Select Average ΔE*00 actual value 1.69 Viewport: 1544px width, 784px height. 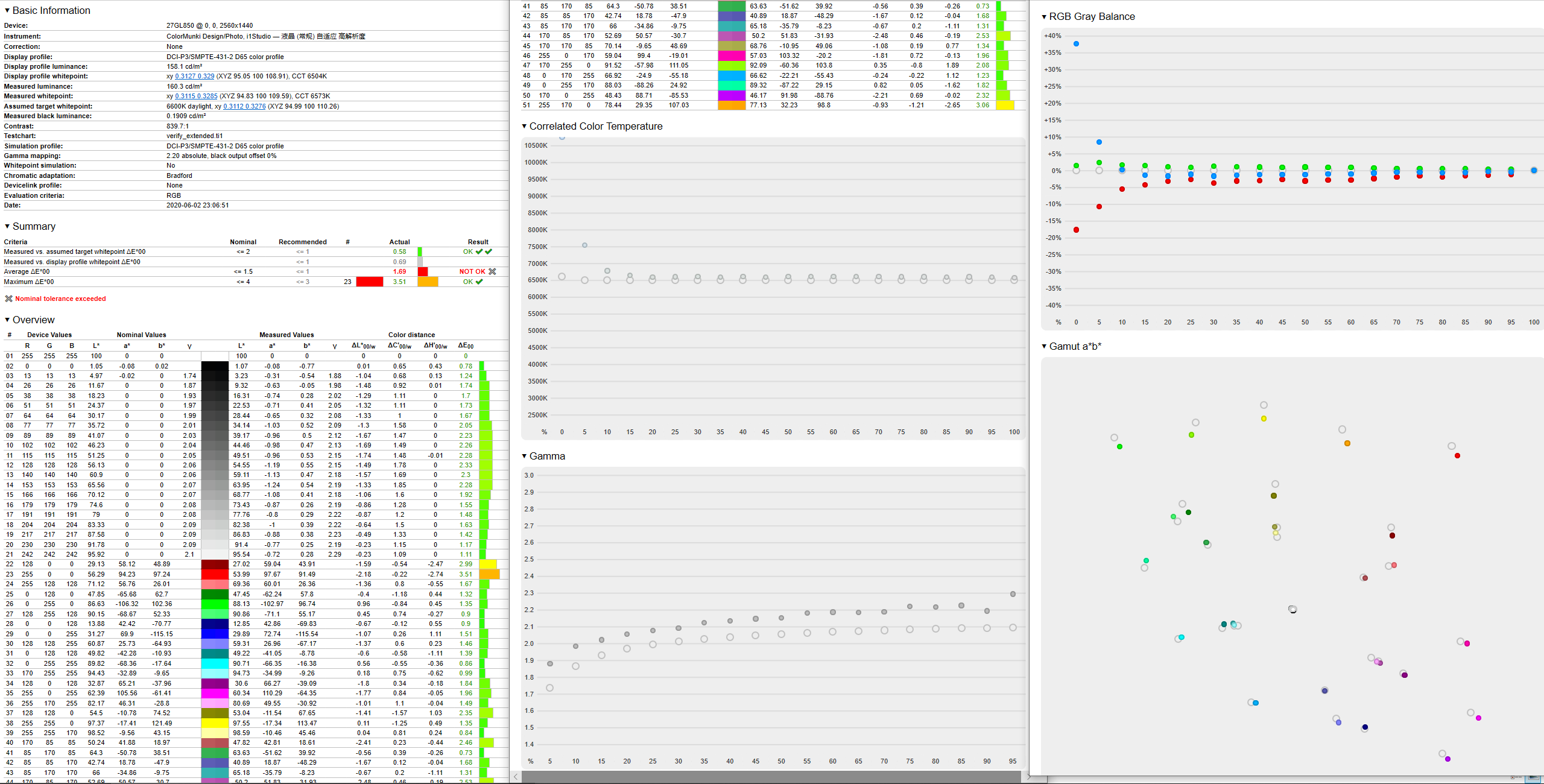pyautogui.click(x=399, y=271)
